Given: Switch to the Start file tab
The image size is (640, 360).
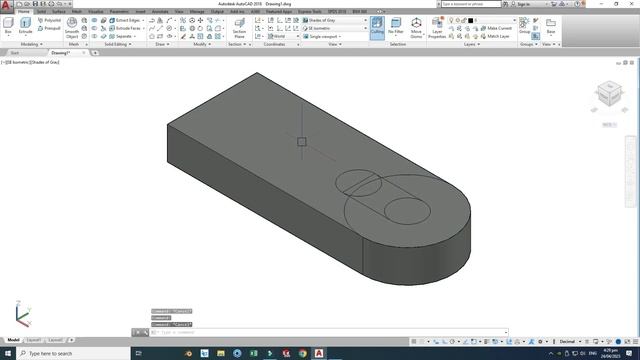Looking at the screenshot, I should (x=15, y=53).
